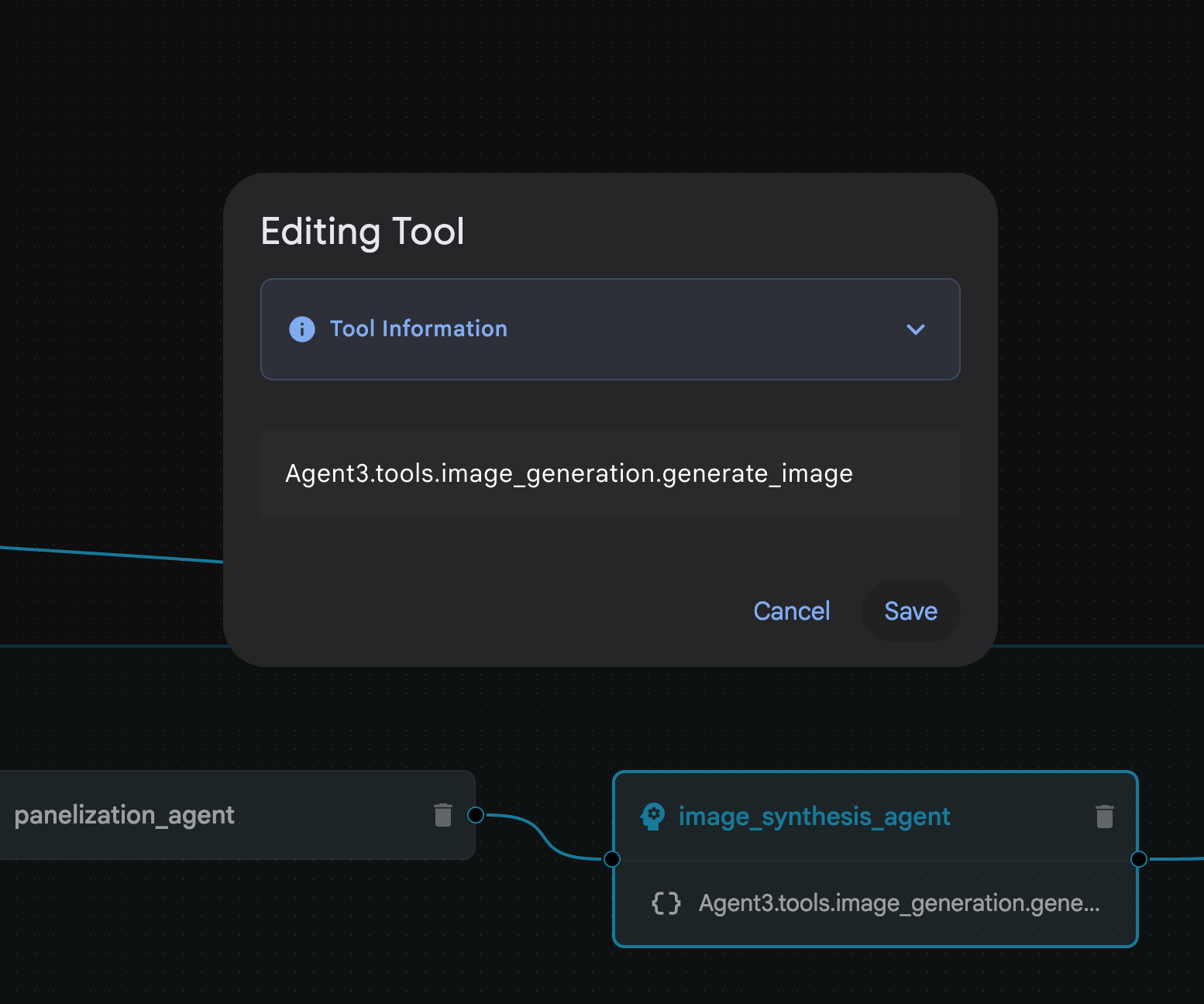Image resolution: width=1204 pixels, height=1004 pixels.
Task: Click the image_synthesis_agent head-gear agent icon
Action: 652,816
